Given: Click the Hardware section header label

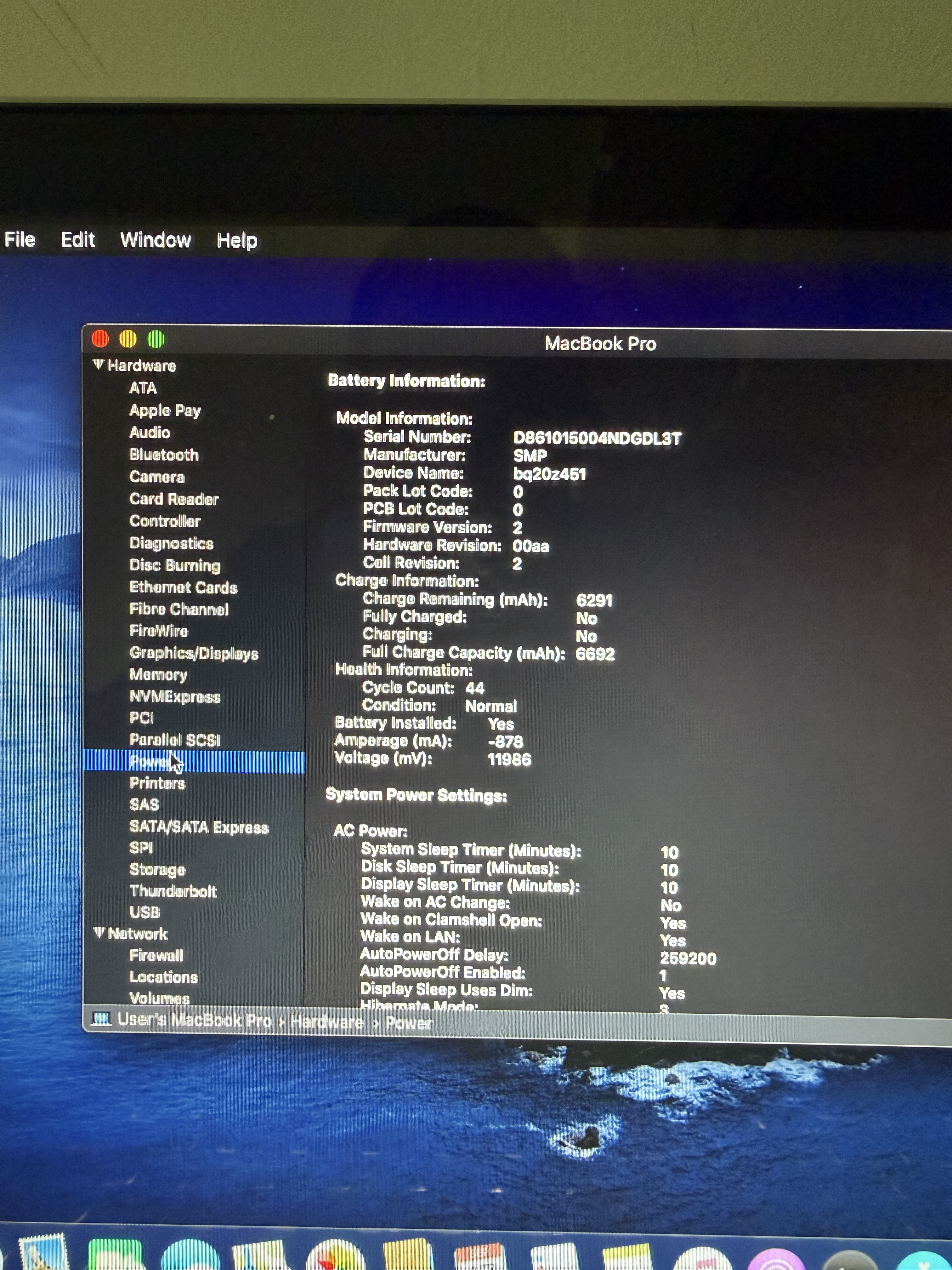Looking at the screenshot, I should point(142,366).
